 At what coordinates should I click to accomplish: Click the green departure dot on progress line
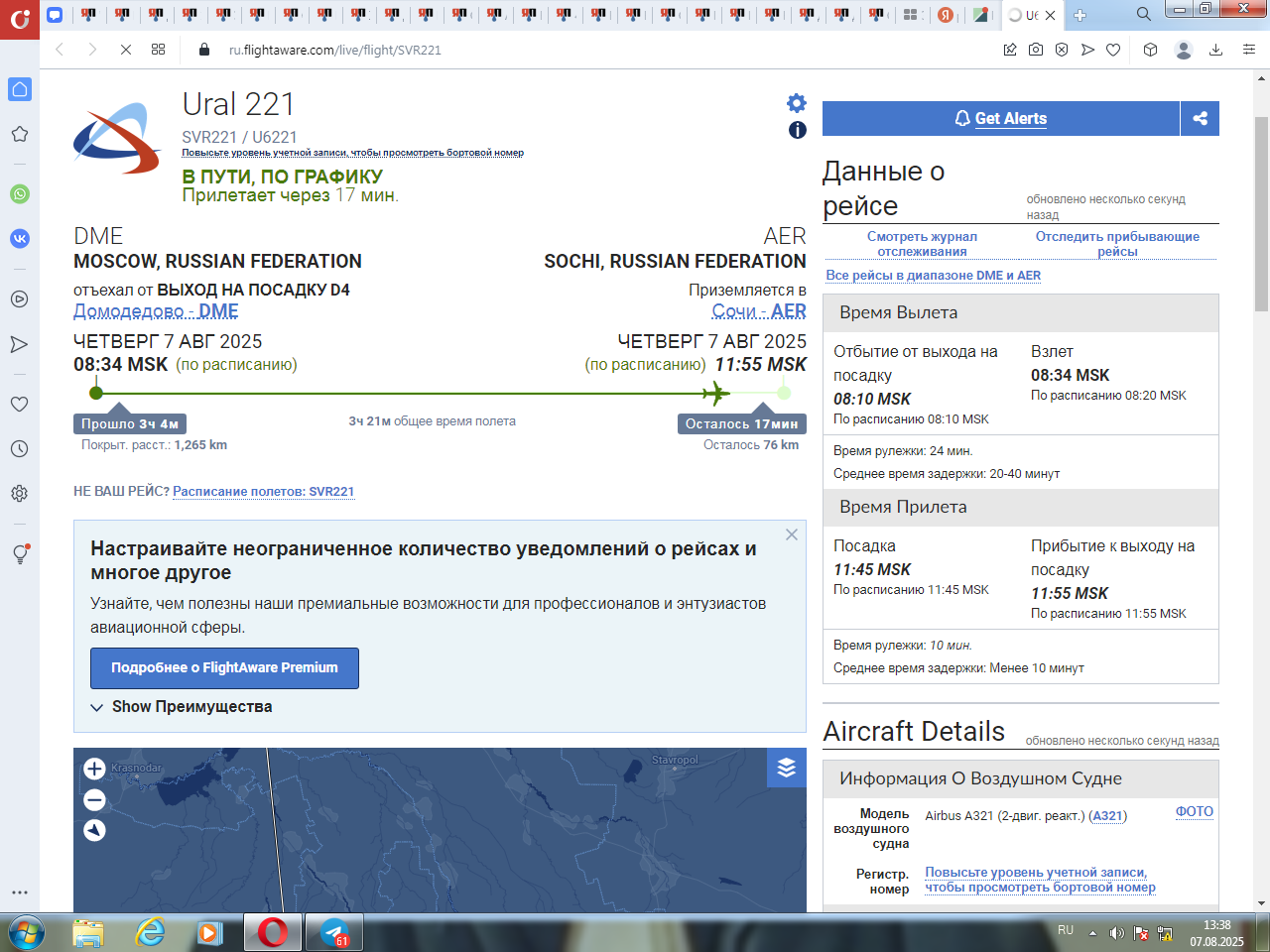[96, 394]
